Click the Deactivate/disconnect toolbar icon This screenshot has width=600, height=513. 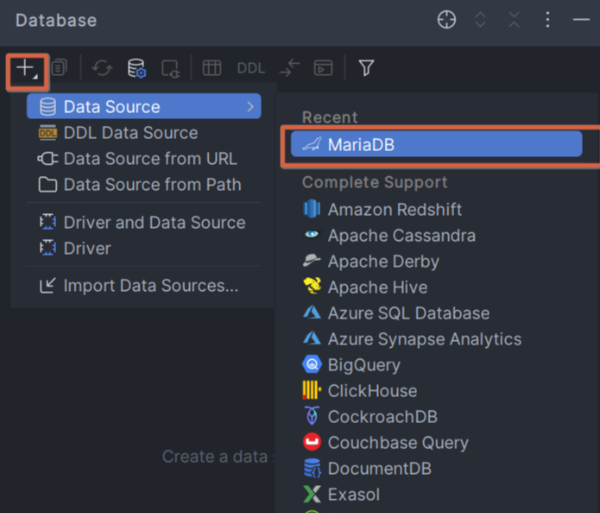click(x=170, y=69)
